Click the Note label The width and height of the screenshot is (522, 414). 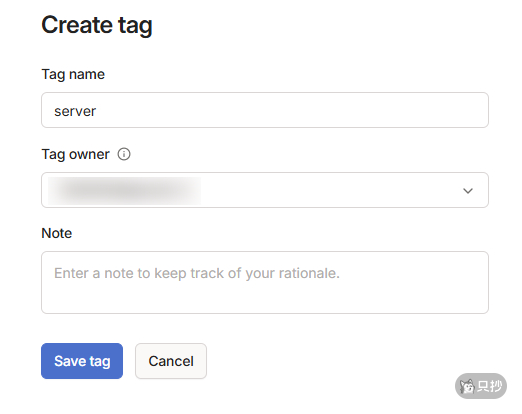pyautogui.click(x=57, y=233)
